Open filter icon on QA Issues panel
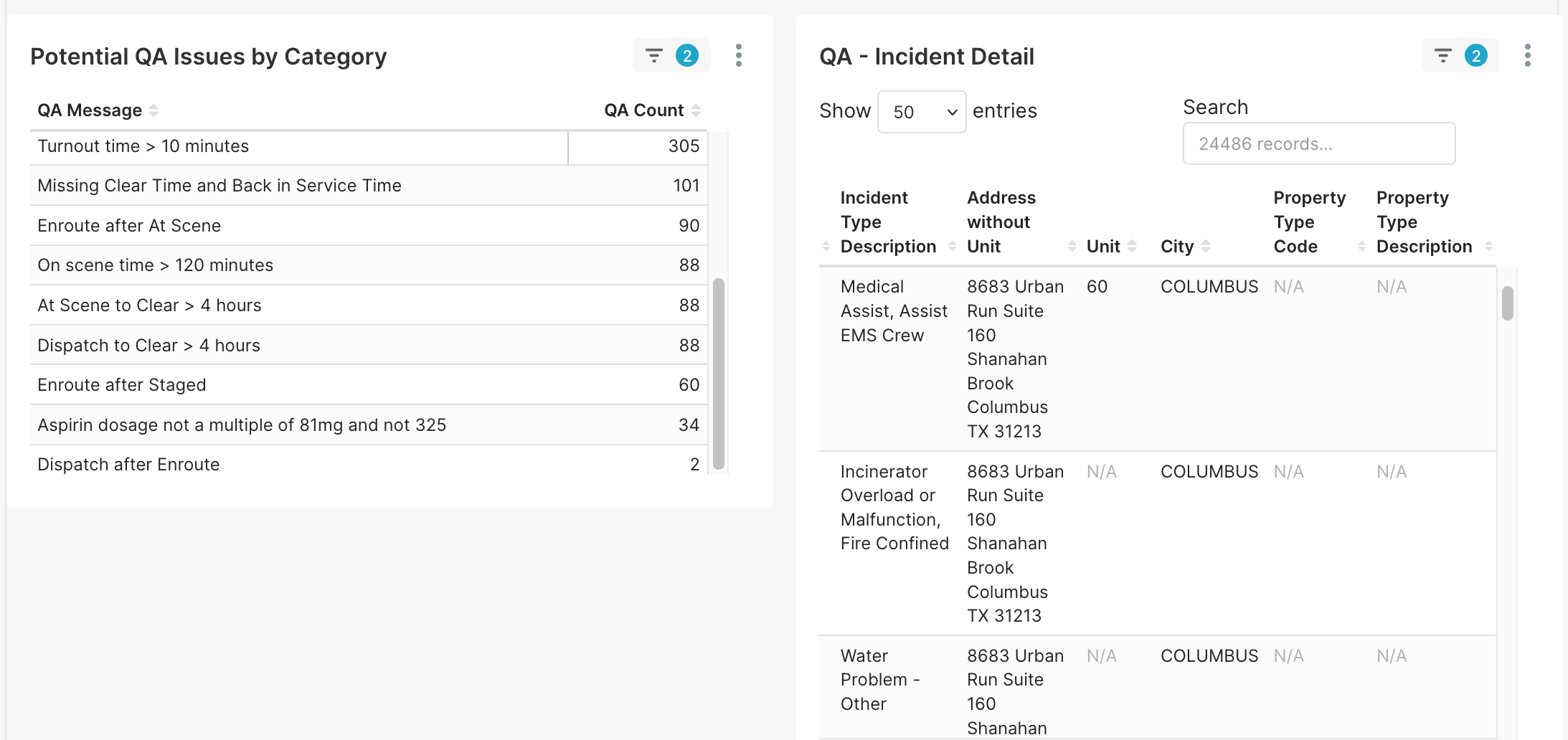This screenshot has height=740, width=1568. [x=654, y=55]
